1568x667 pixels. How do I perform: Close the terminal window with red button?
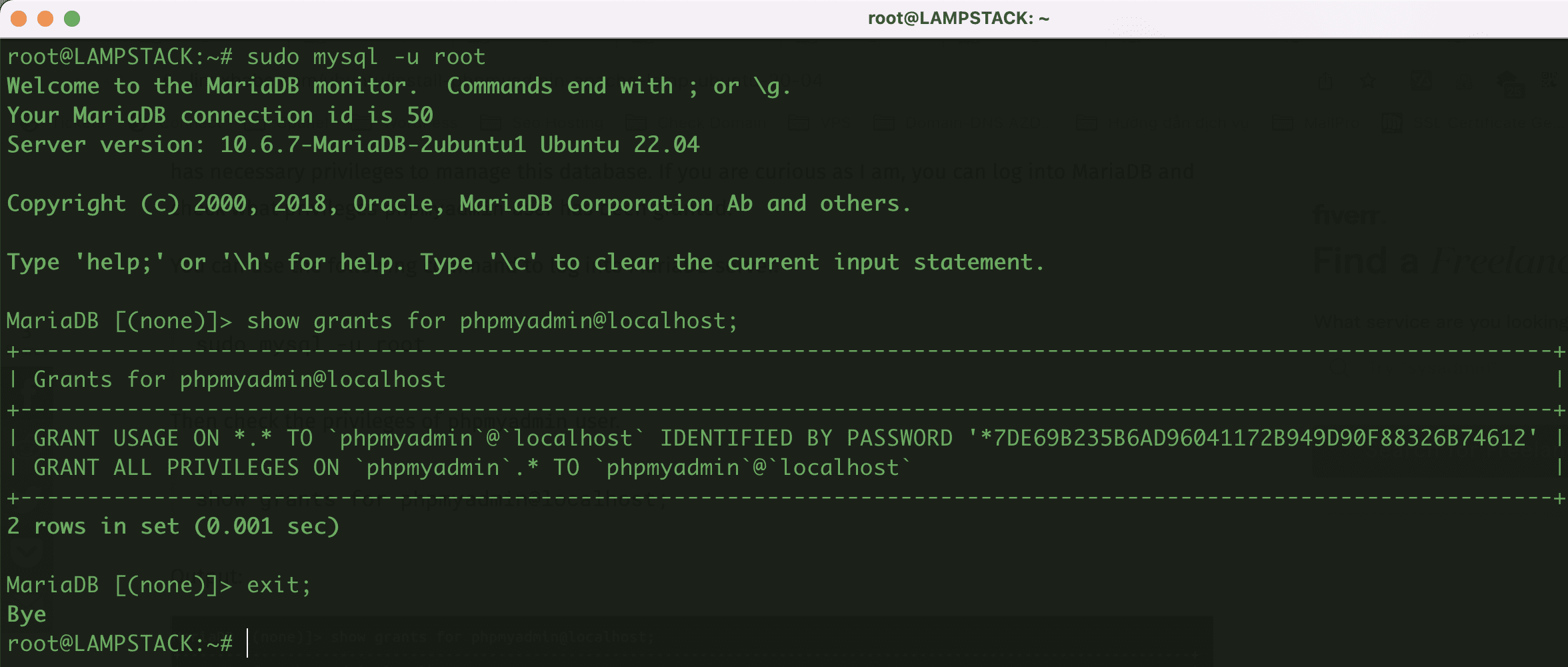19,19
